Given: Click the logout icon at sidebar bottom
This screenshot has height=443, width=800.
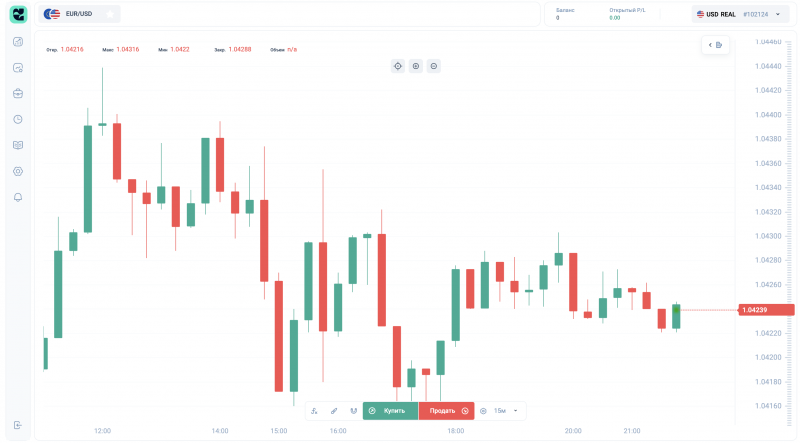Looking at the screenshot, I should tap(18, 425).
